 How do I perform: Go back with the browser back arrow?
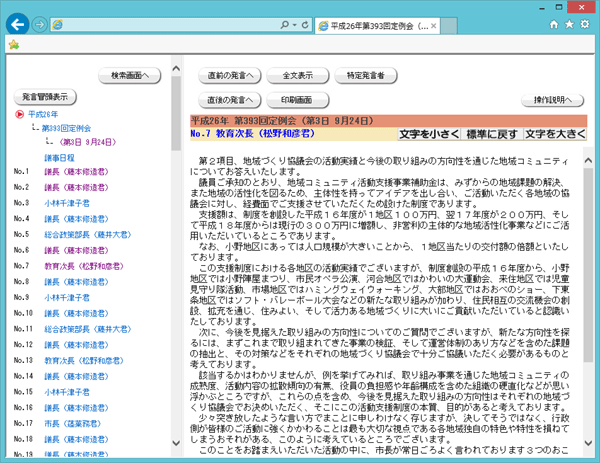point(18,25)
